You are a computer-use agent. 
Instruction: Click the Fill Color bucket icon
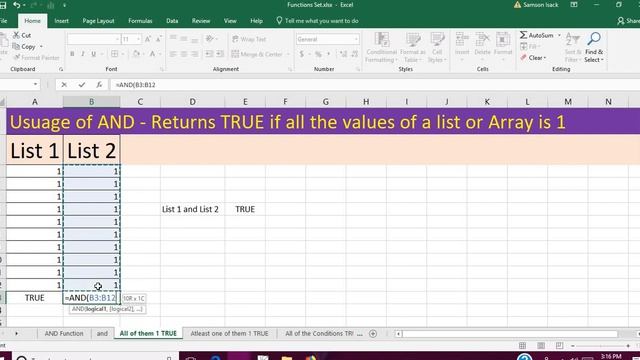[136, 54]
